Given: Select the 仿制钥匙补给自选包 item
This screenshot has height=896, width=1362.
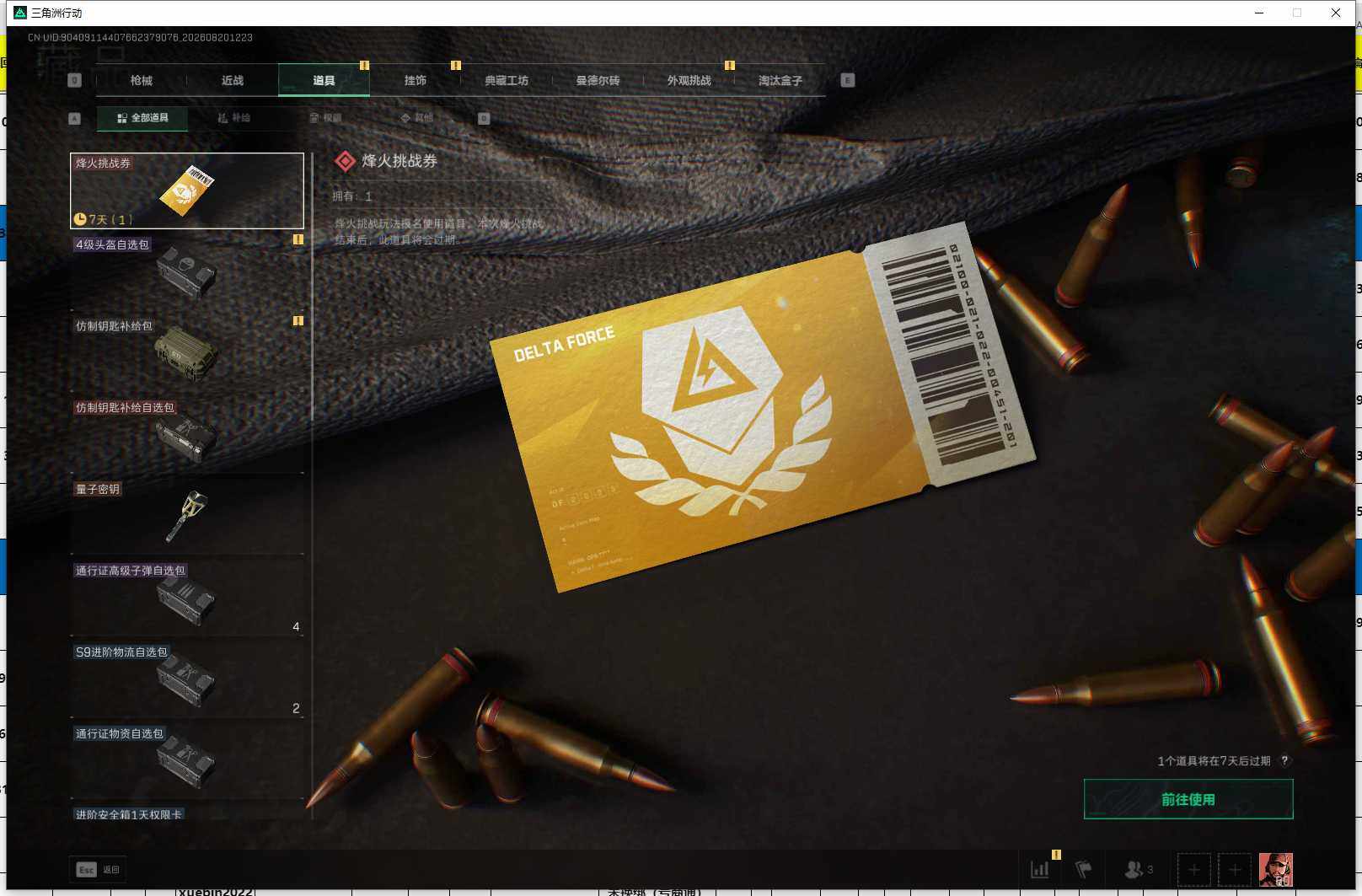Looking at the screenshot, I should [187, 435].
